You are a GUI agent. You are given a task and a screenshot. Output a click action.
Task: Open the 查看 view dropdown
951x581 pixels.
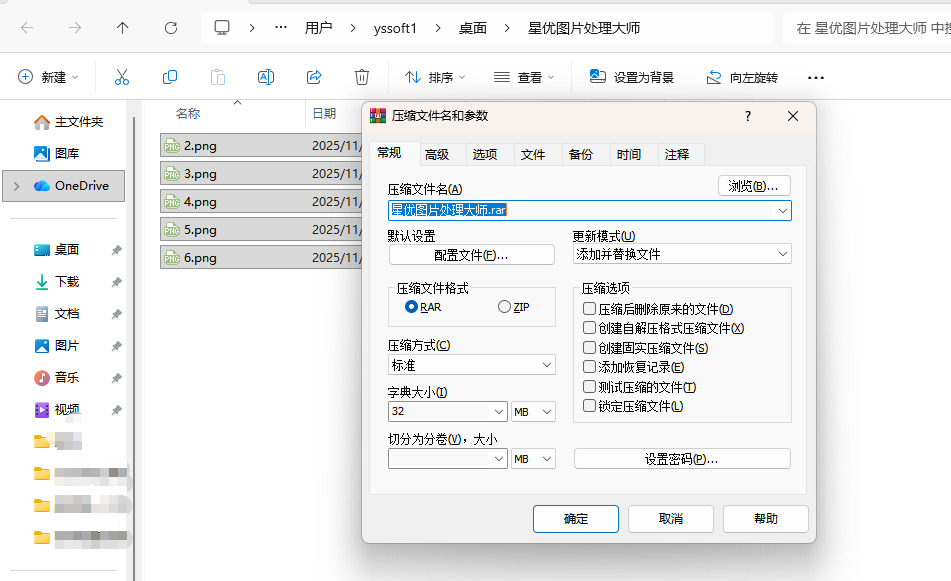click(524, 77)
